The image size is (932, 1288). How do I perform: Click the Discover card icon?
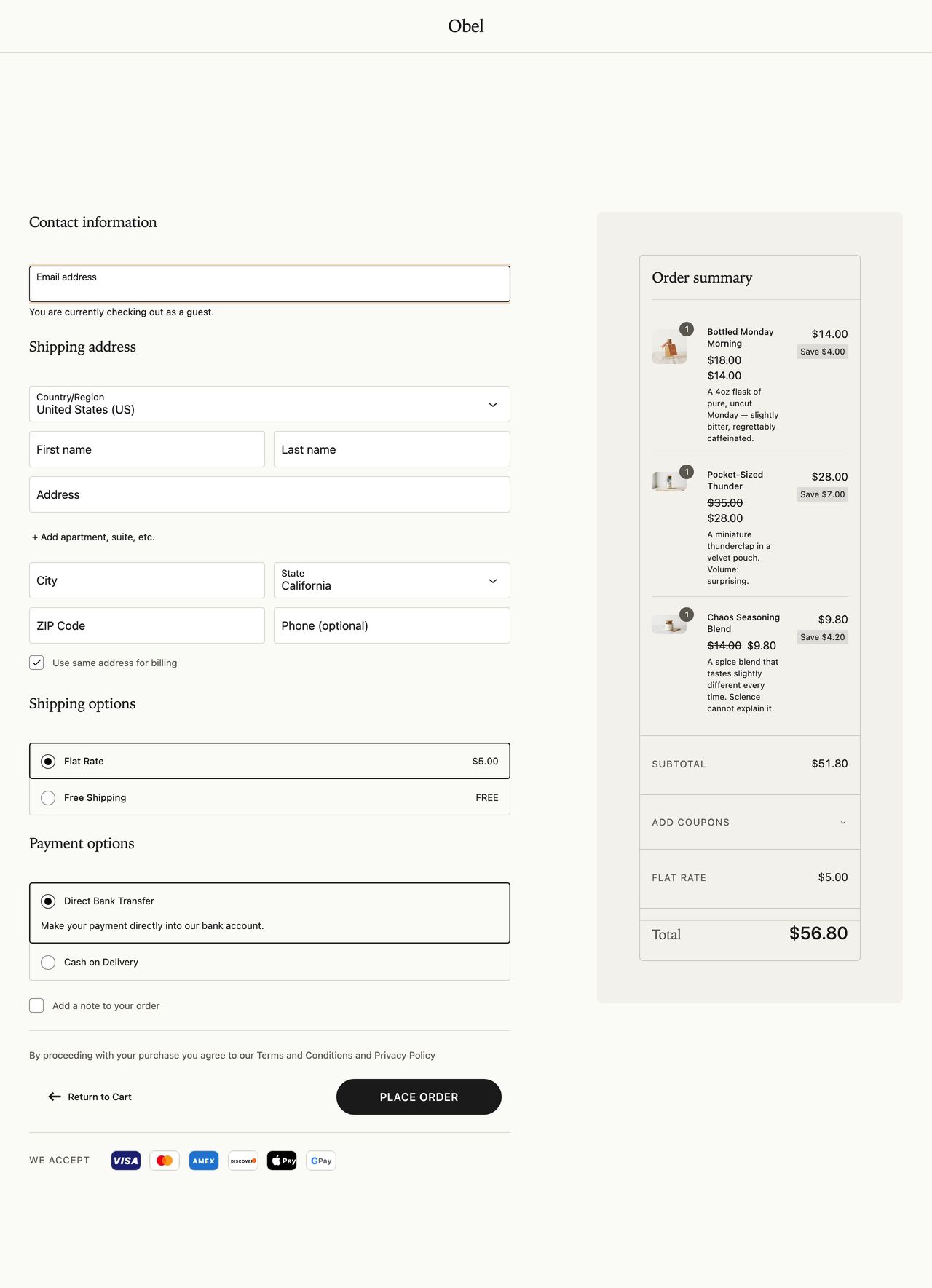pyautogui.click(x=243, y=1161)
